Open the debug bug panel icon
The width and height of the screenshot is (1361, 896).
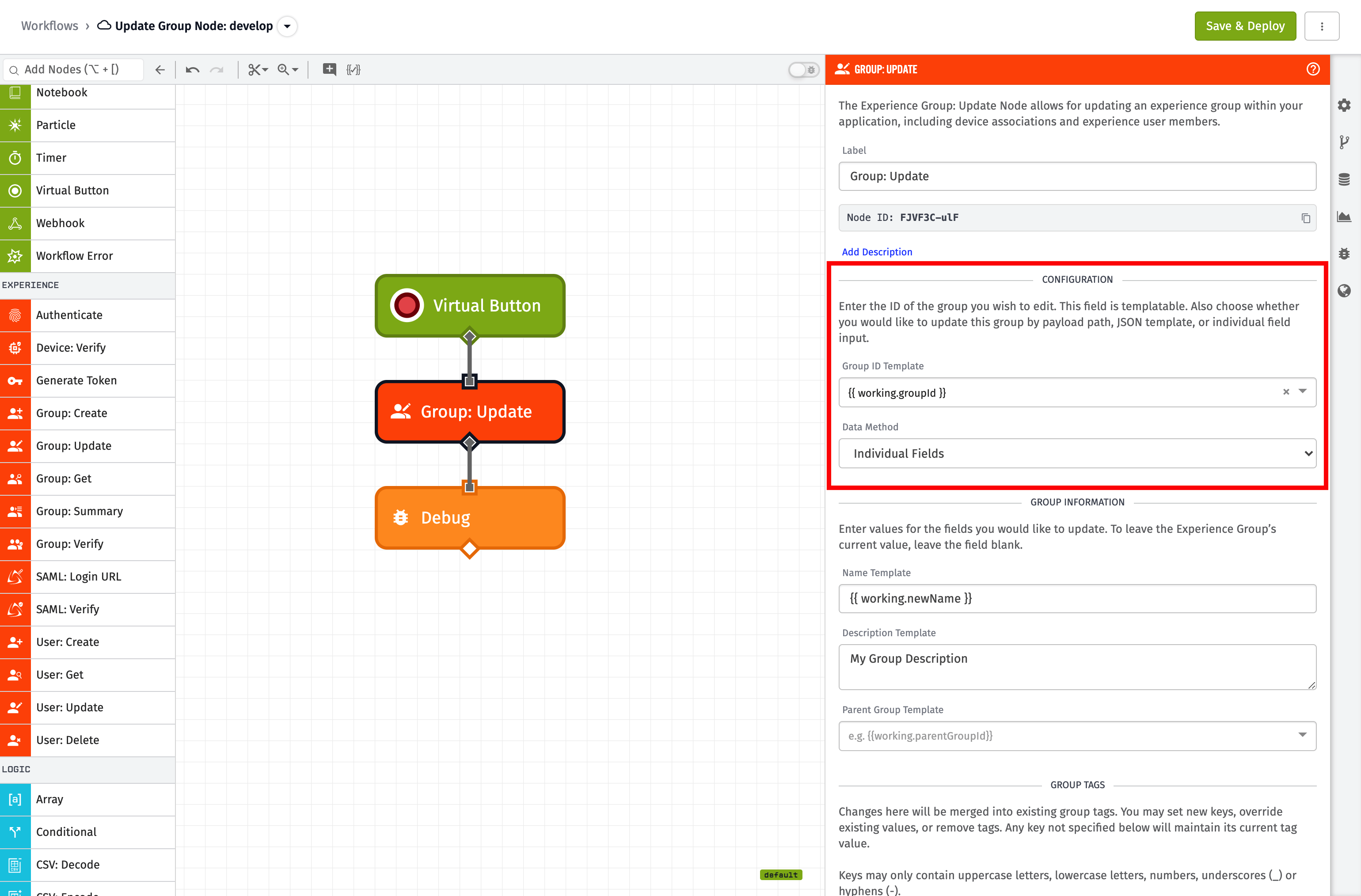[x=1344, y=253]
